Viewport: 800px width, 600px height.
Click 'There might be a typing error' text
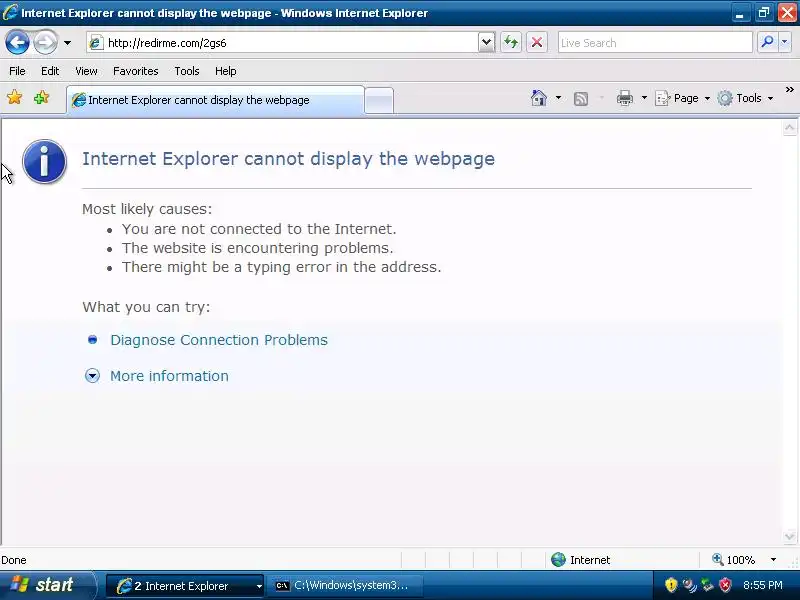click(281, 267)
